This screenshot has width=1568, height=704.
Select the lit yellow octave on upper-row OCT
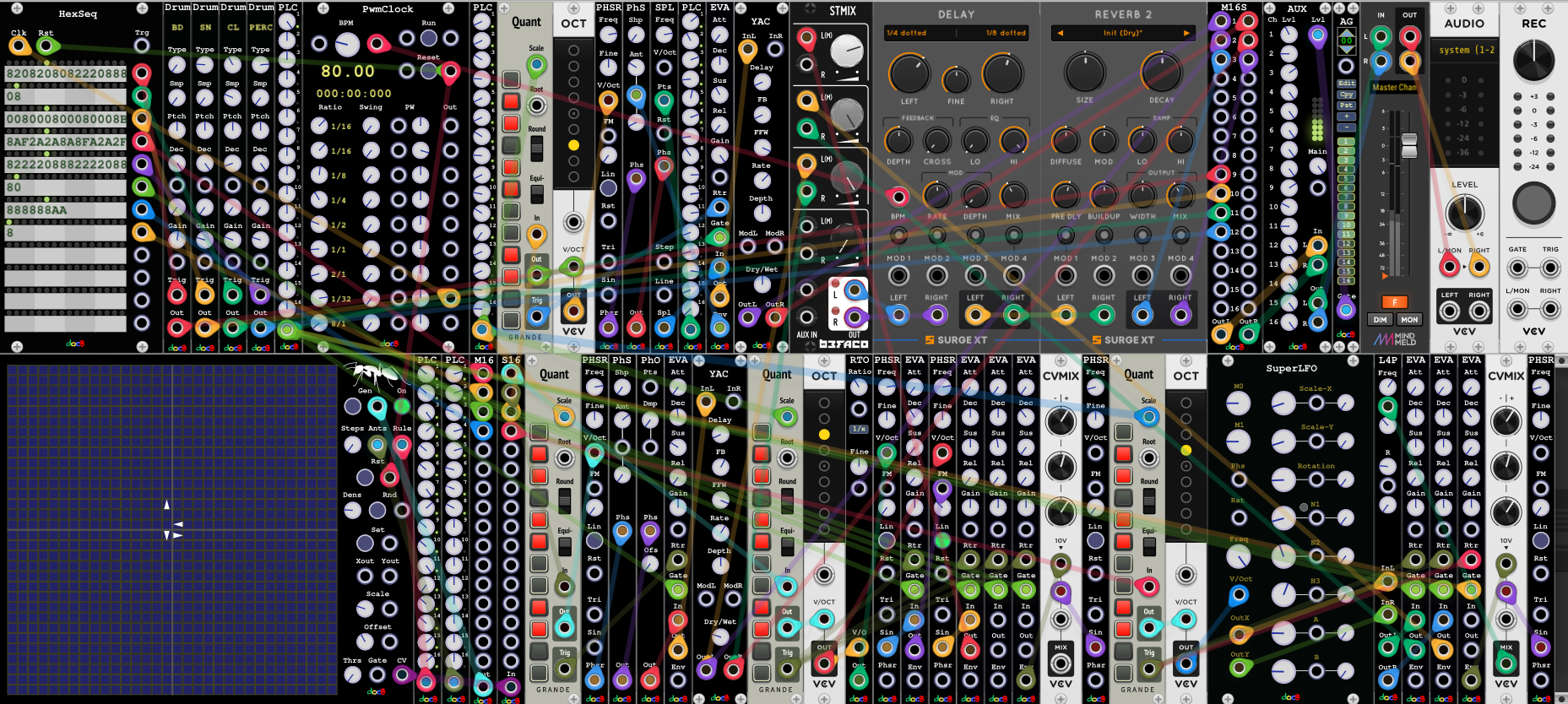[x=573, y=145]
